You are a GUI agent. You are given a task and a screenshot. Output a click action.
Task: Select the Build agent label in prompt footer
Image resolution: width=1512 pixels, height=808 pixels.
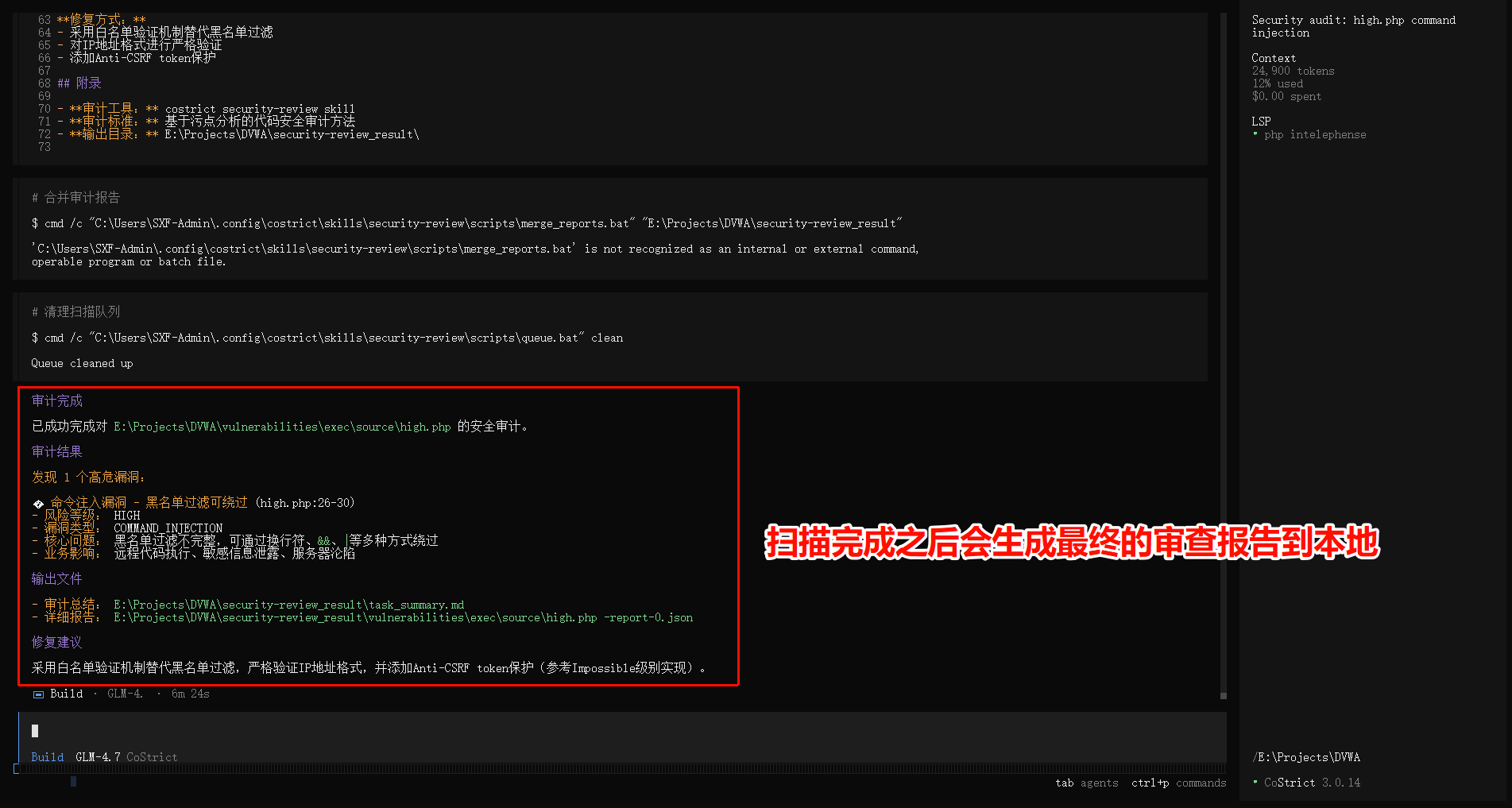(48, 757)
